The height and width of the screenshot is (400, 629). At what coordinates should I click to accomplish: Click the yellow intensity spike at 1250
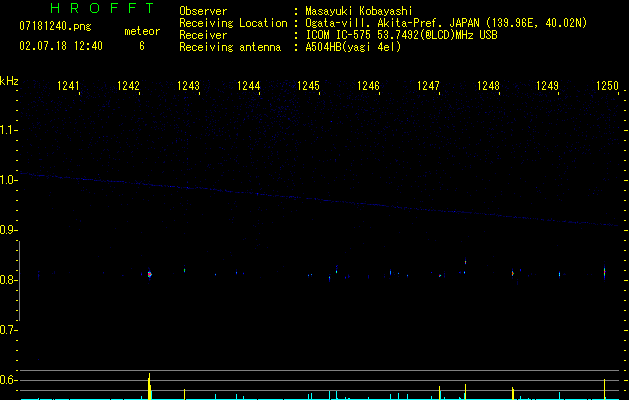(605, 389)
